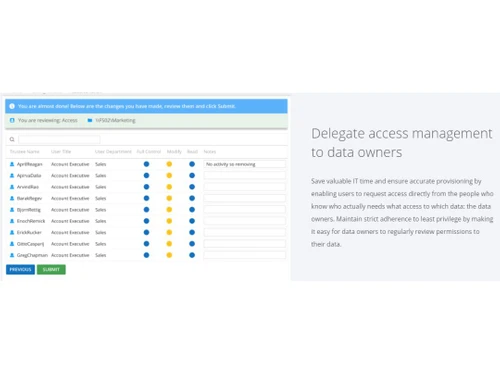Click the notes field for ApirvaDalla
Screen dimensions: 500x375
click(245, 175)
